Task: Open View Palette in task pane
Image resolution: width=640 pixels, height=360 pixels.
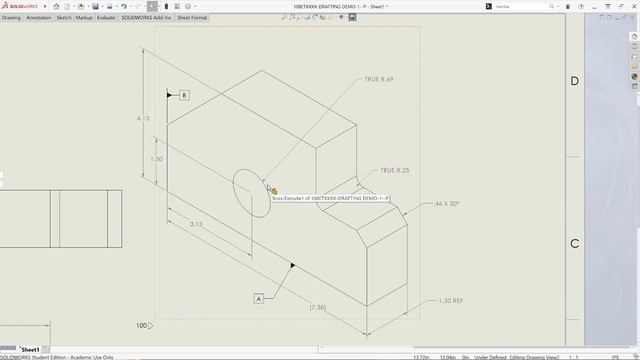Action: coord(634,66)
